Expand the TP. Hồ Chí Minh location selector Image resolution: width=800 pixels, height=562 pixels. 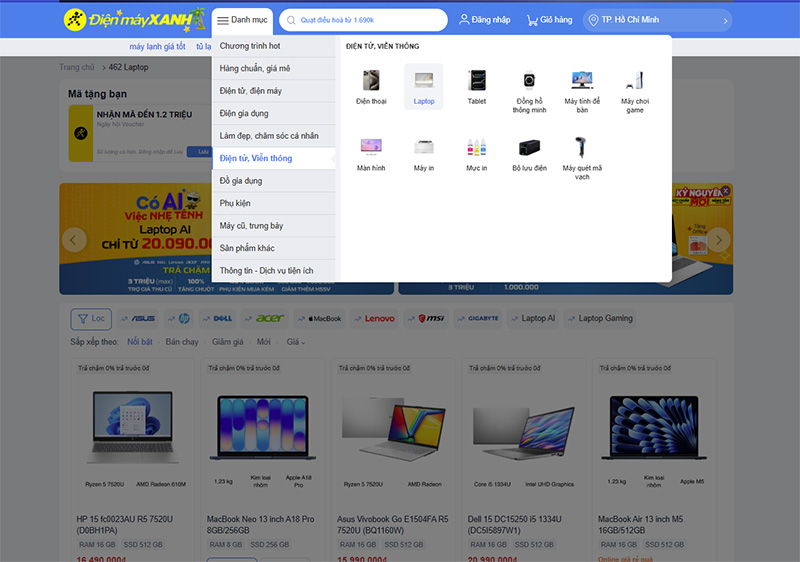(x=657, y=20)
